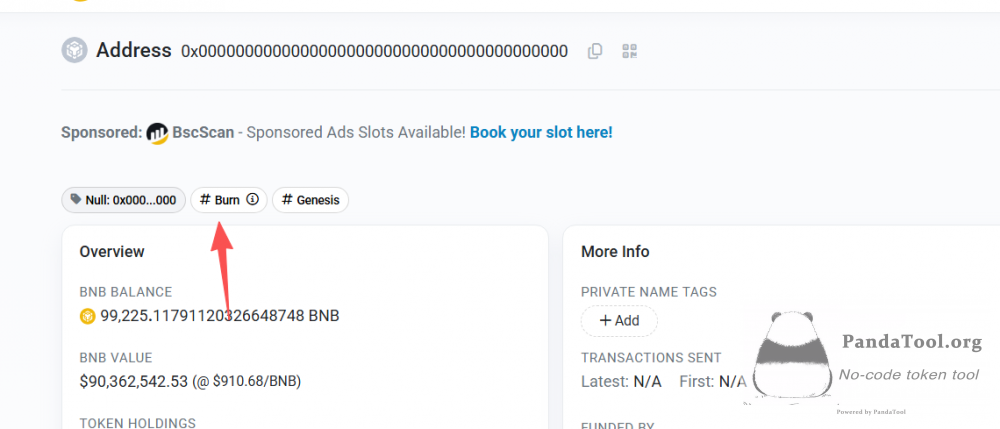
Task: Click the BNB value in dollars
Action: (x=190, y=381)
